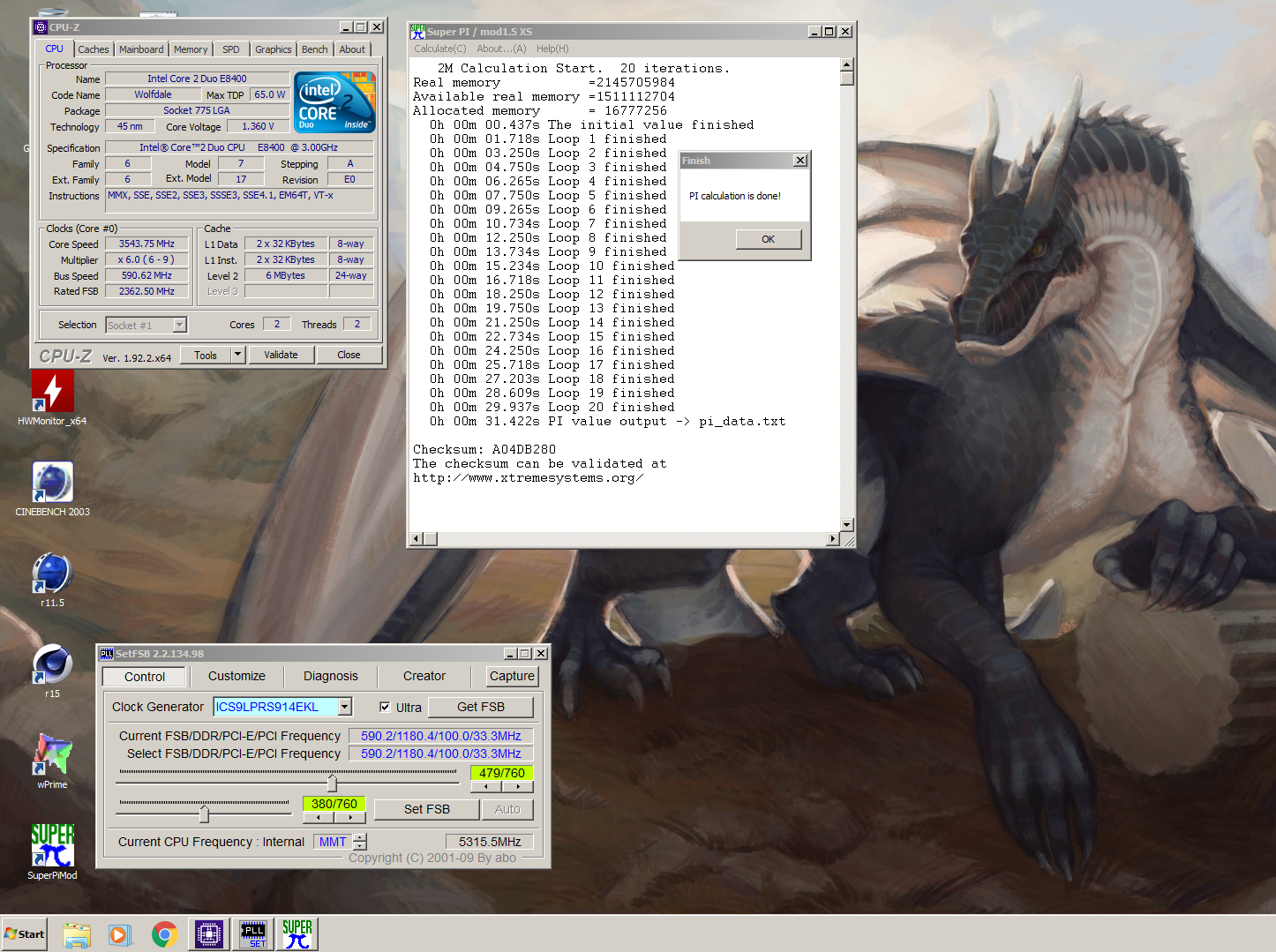The height and width of the screenshot is (952, 1276).
Task: Close the Finish dialog with X
Action: coord(799,161)
